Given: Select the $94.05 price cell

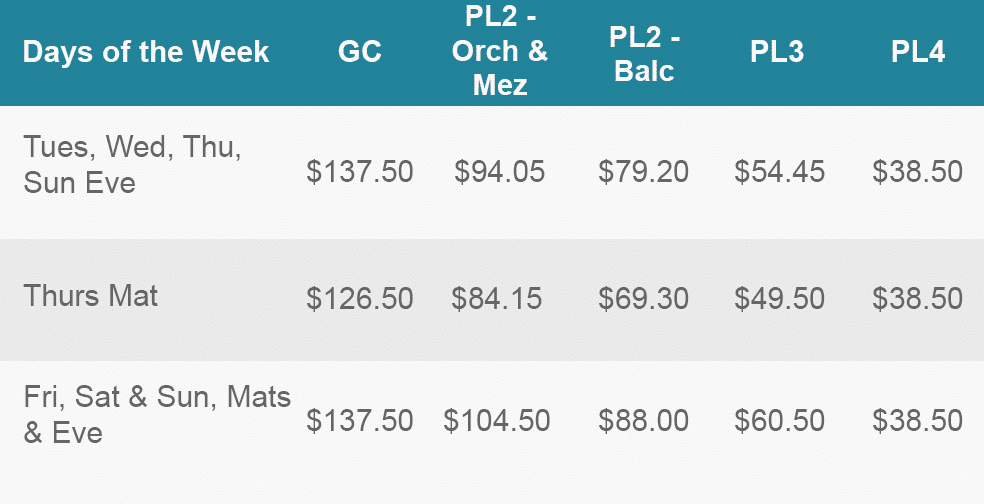Looking at the screenshot, I should [500, 171].
